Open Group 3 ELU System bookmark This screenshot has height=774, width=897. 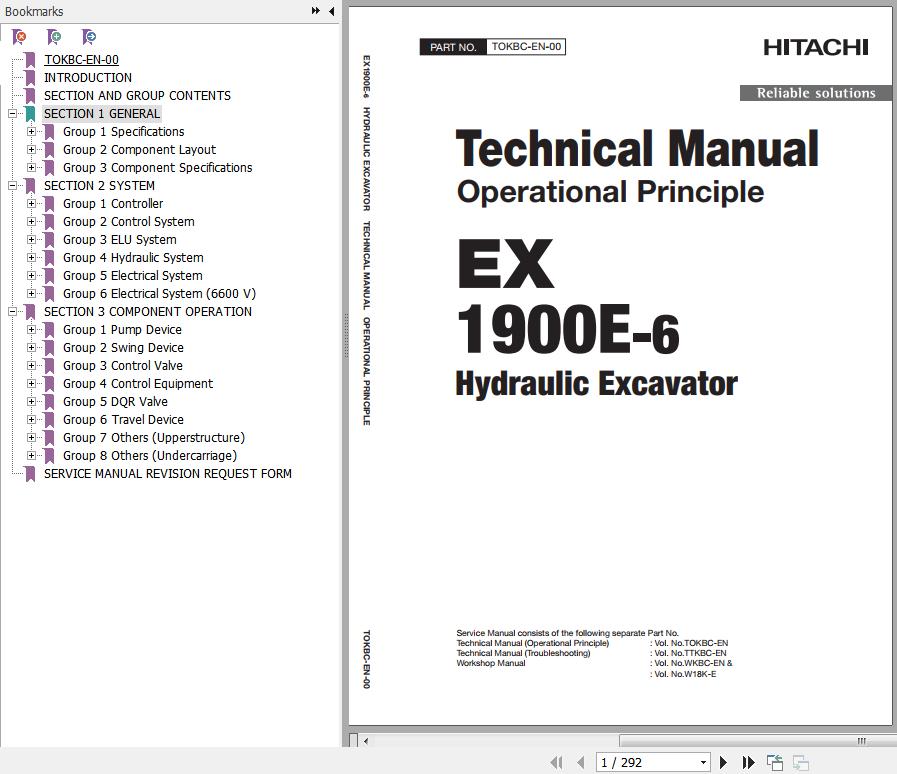120,240
